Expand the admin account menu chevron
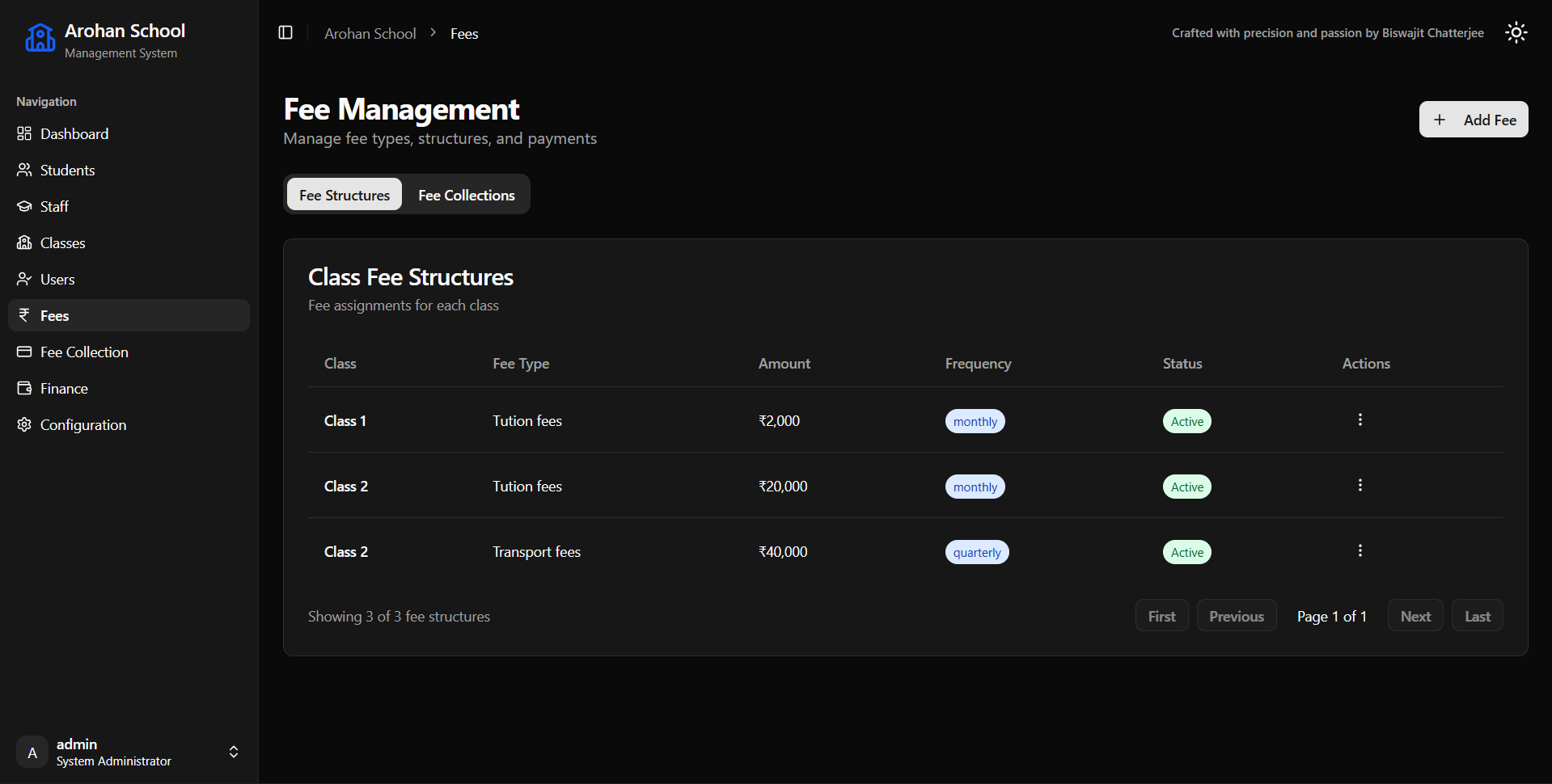This screenshot has width=1552, height=784. pyautogui.click(x=234, y=752)
